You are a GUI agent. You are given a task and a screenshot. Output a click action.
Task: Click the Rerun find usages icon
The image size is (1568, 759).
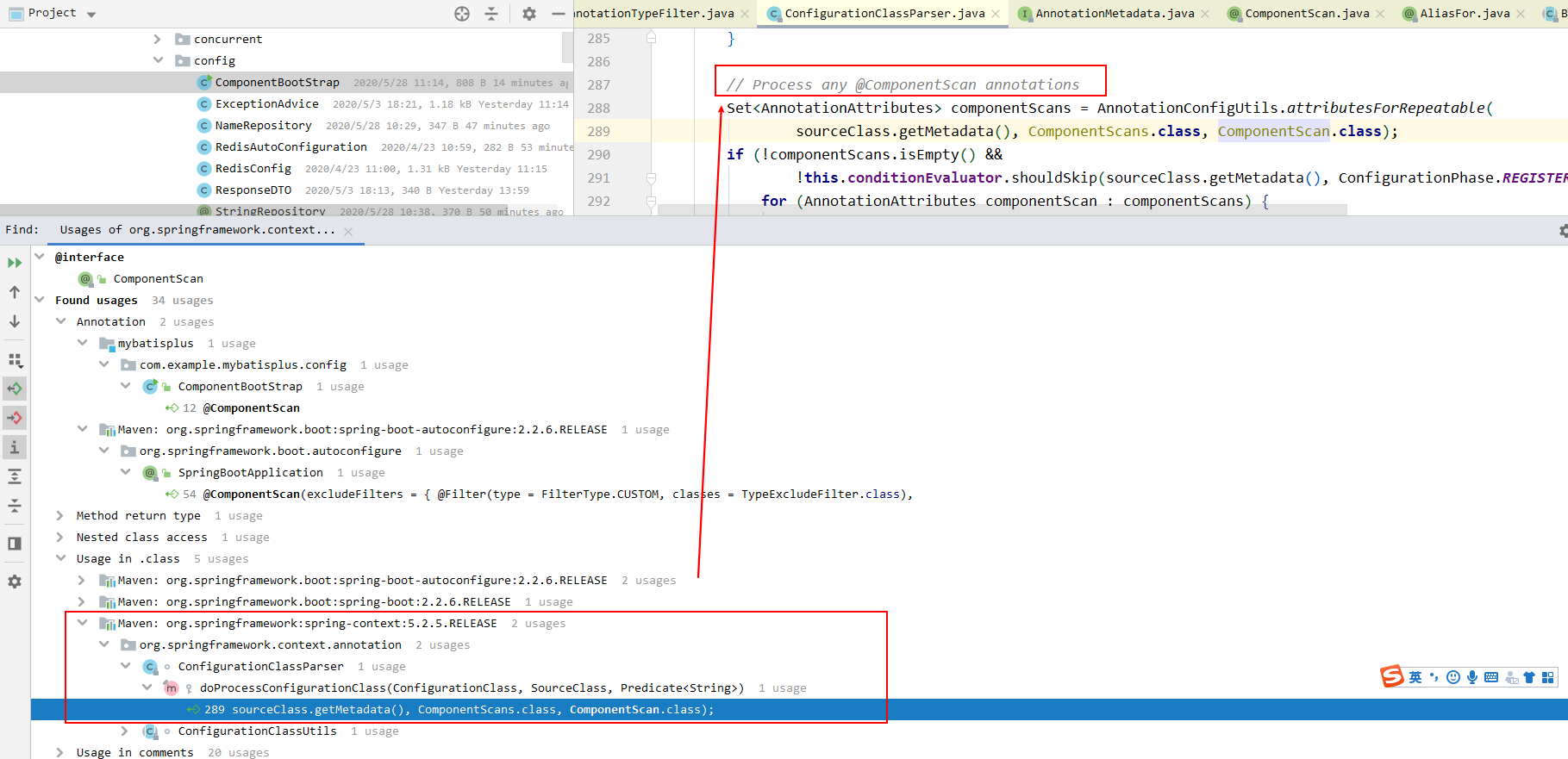pos(15,263)
